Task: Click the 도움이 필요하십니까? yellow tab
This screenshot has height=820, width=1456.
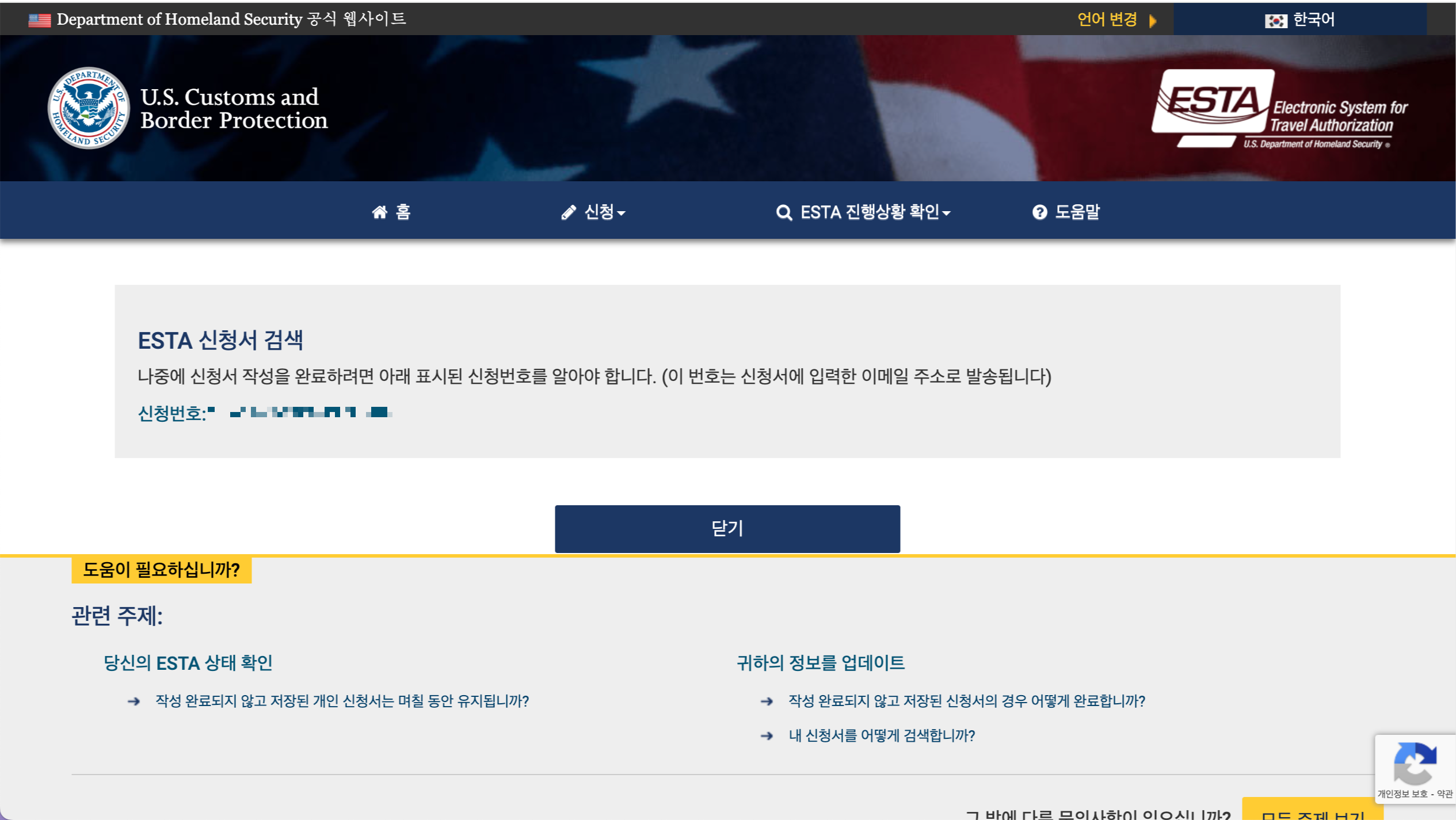Action: [x=161, y=570]
